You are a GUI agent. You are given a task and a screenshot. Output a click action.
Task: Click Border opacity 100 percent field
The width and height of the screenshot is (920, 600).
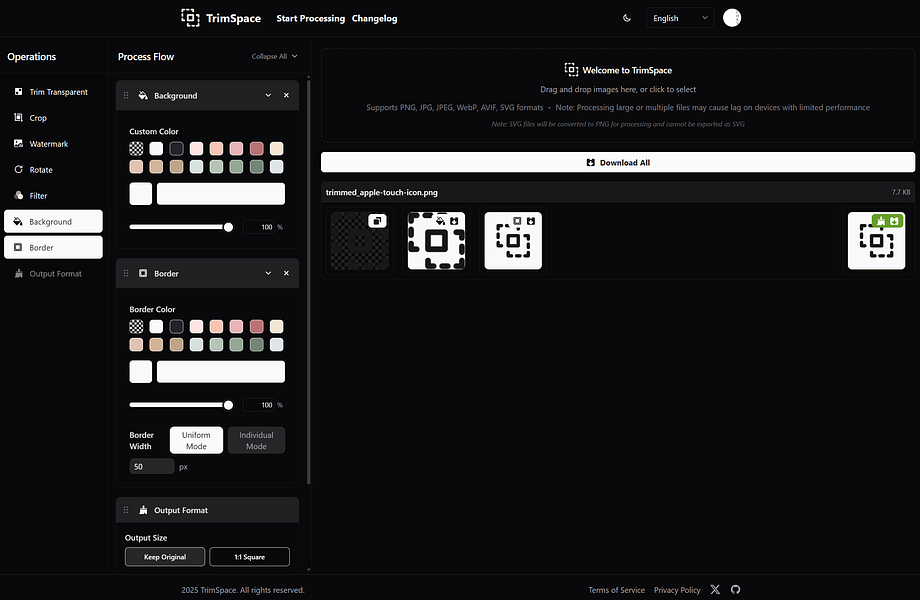pos(259,405)
